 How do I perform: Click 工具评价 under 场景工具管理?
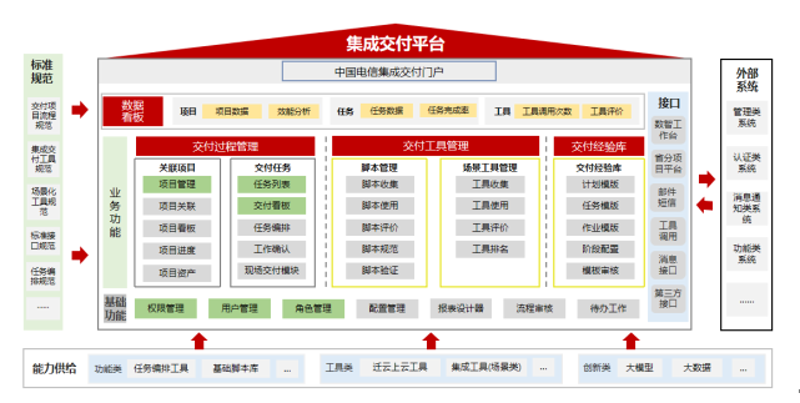(490, 228)
